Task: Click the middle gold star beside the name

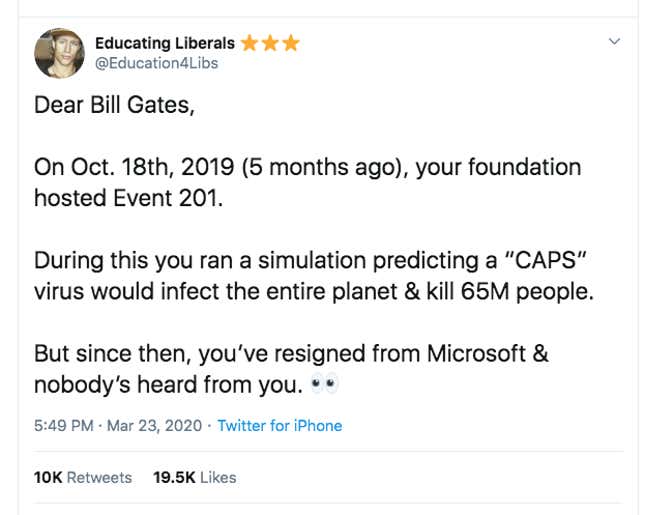Action: click(270, 43)
